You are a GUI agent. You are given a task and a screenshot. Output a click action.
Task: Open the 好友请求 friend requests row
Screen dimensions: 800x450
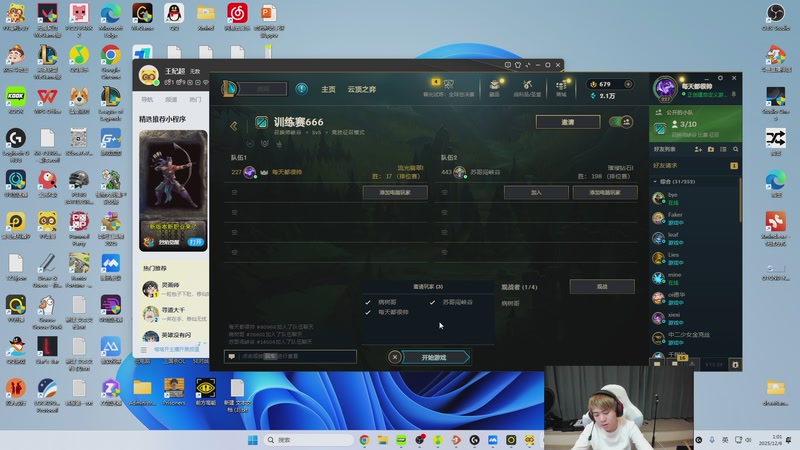pos(695,165)
